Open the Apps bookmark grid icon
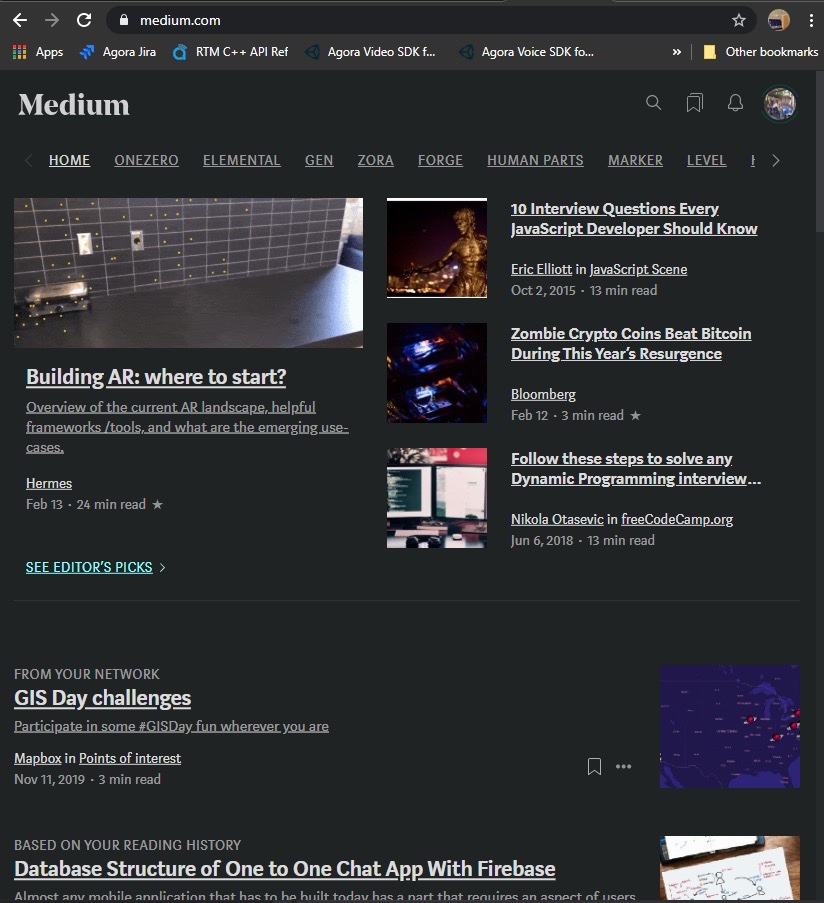The width and height of the screenshot is (824, 903). [20, 52]
